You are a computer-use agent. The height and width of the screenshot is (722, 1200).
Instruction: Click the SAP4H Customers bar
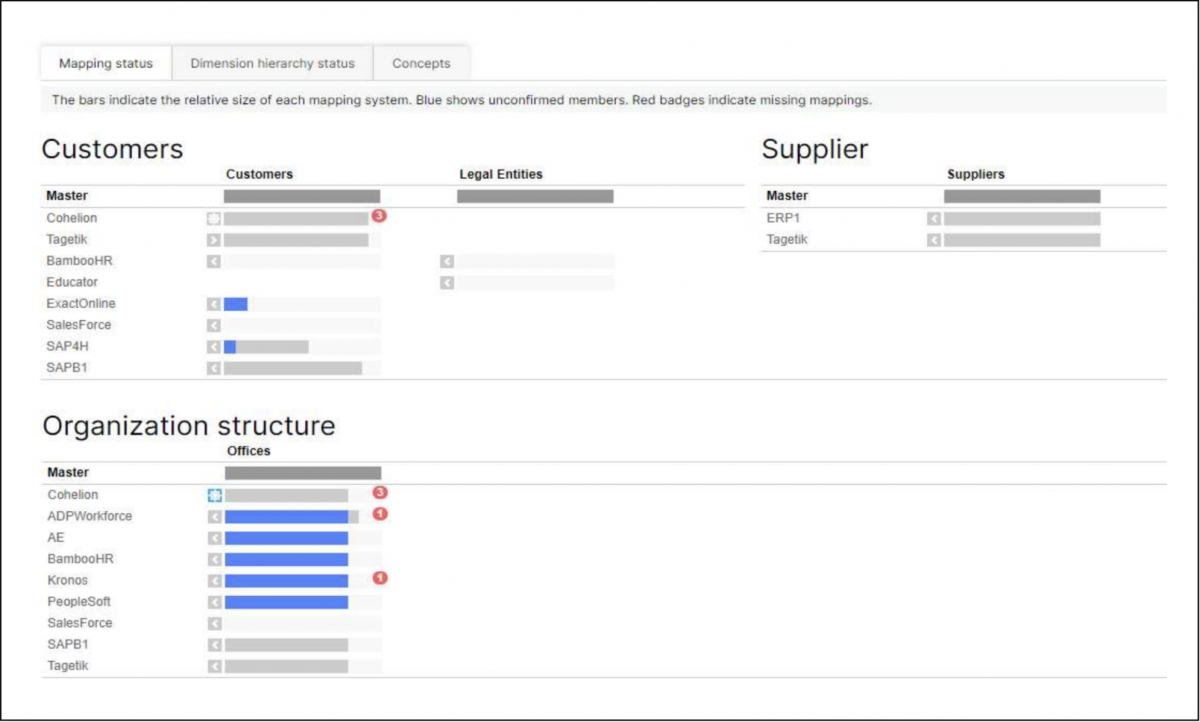tap(266, 347)
